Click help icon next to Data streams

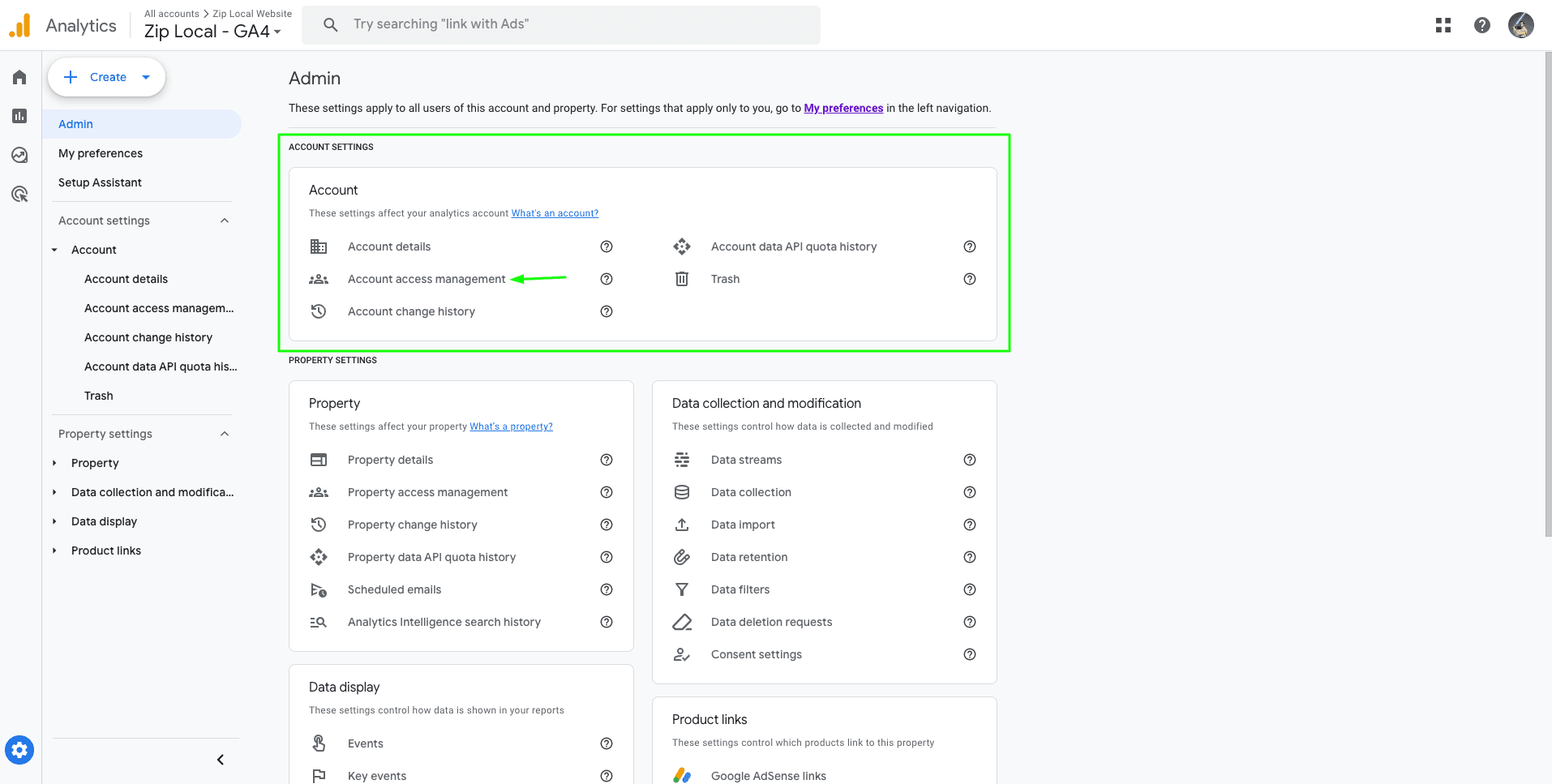click(970, 460)
